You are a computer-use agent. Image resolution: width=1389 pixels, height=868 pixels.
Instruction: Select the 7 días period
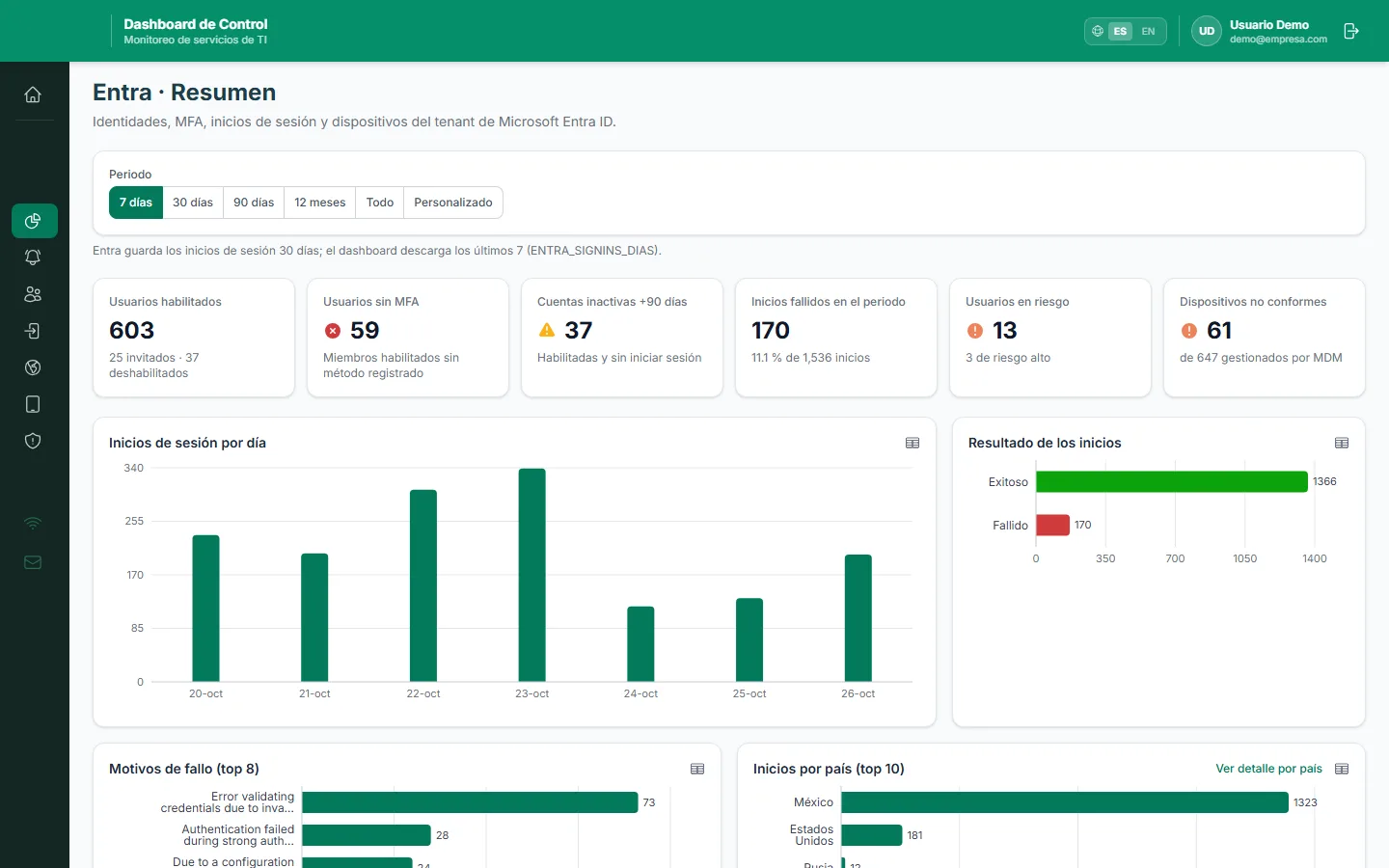(136, 203)
